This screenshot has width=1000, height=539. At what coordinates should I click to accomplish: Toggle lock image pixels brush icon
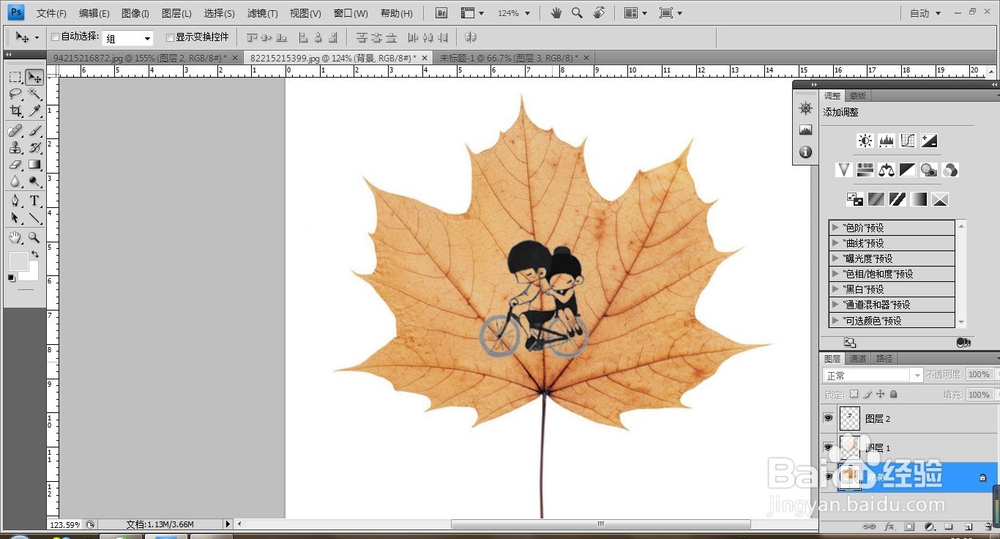coord(868,394)
